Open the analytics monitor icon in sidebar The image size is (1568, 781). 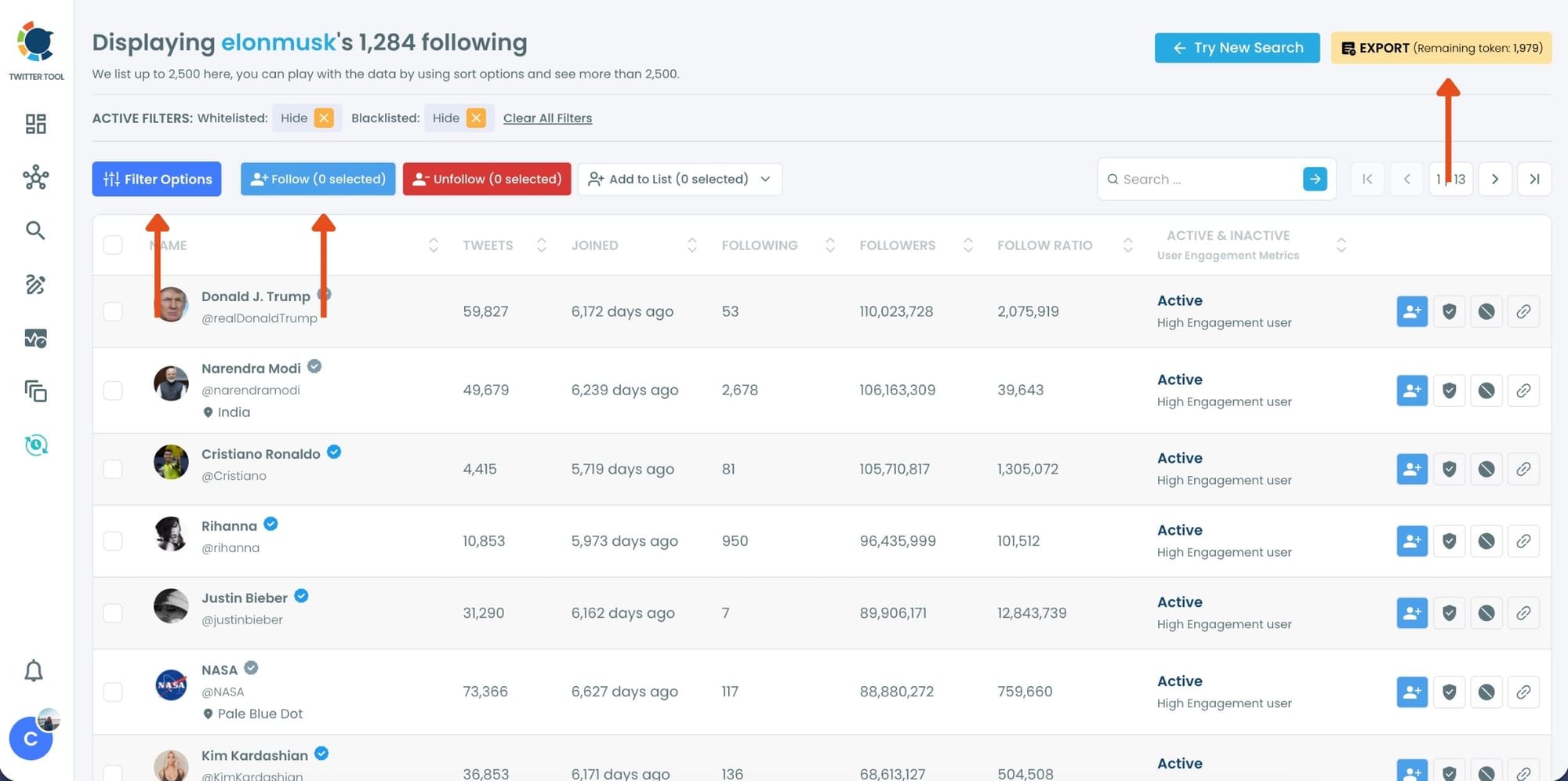pos(35,338)
